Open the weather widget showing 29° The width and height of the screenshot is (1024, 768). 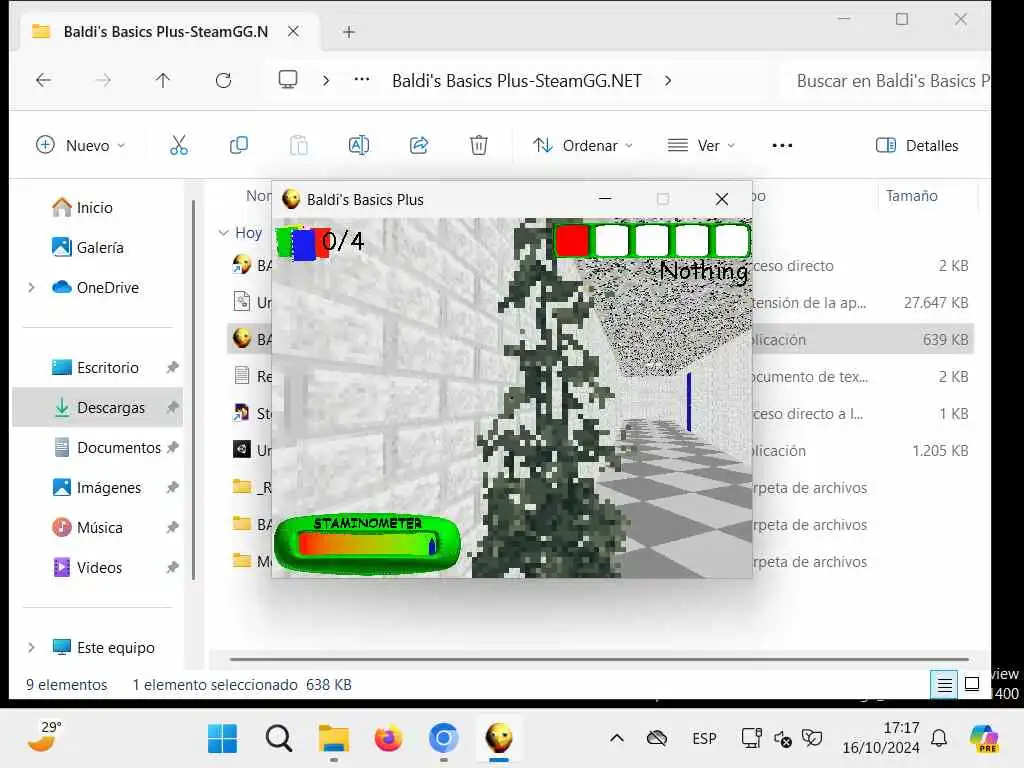point(44,737)
